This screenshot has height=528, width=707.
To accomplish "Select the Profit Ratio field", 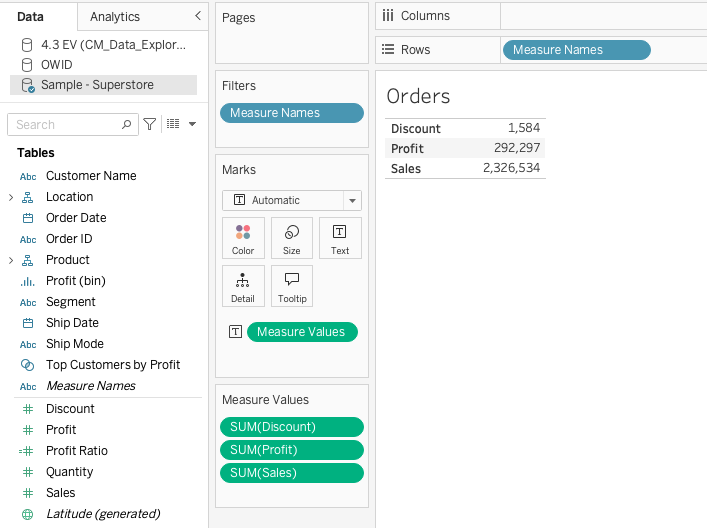I will pyautogui.click(x=77, y=451).
